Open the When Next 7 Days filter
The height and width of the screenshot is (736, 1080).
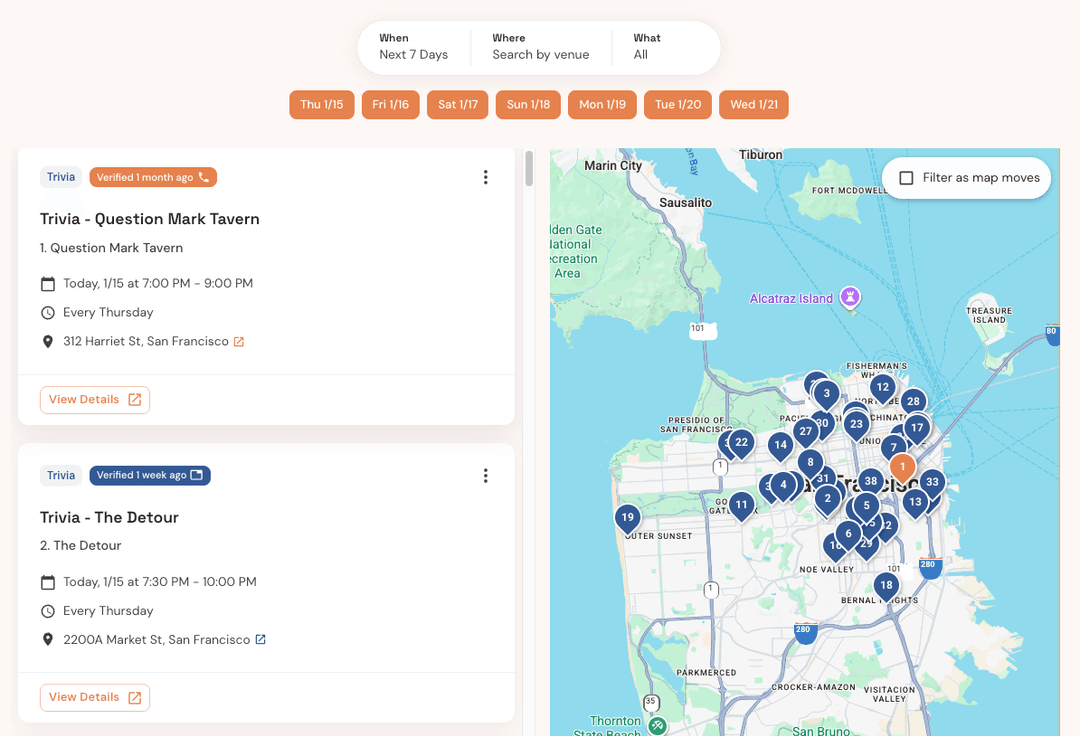(415, 47)
